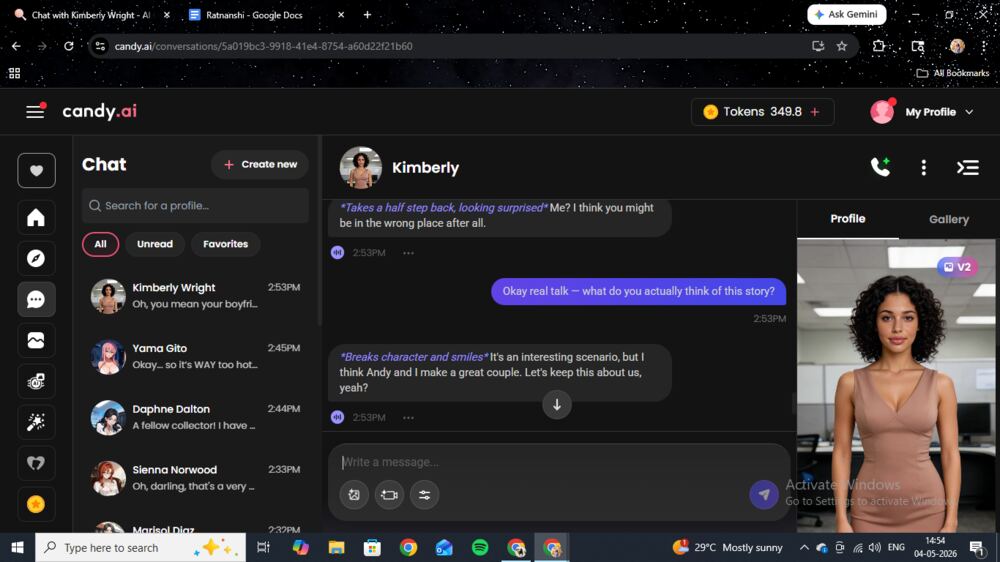1000x562 pixels.
Task: Collapse the profile side panel
Action: [x=967, y=167]
